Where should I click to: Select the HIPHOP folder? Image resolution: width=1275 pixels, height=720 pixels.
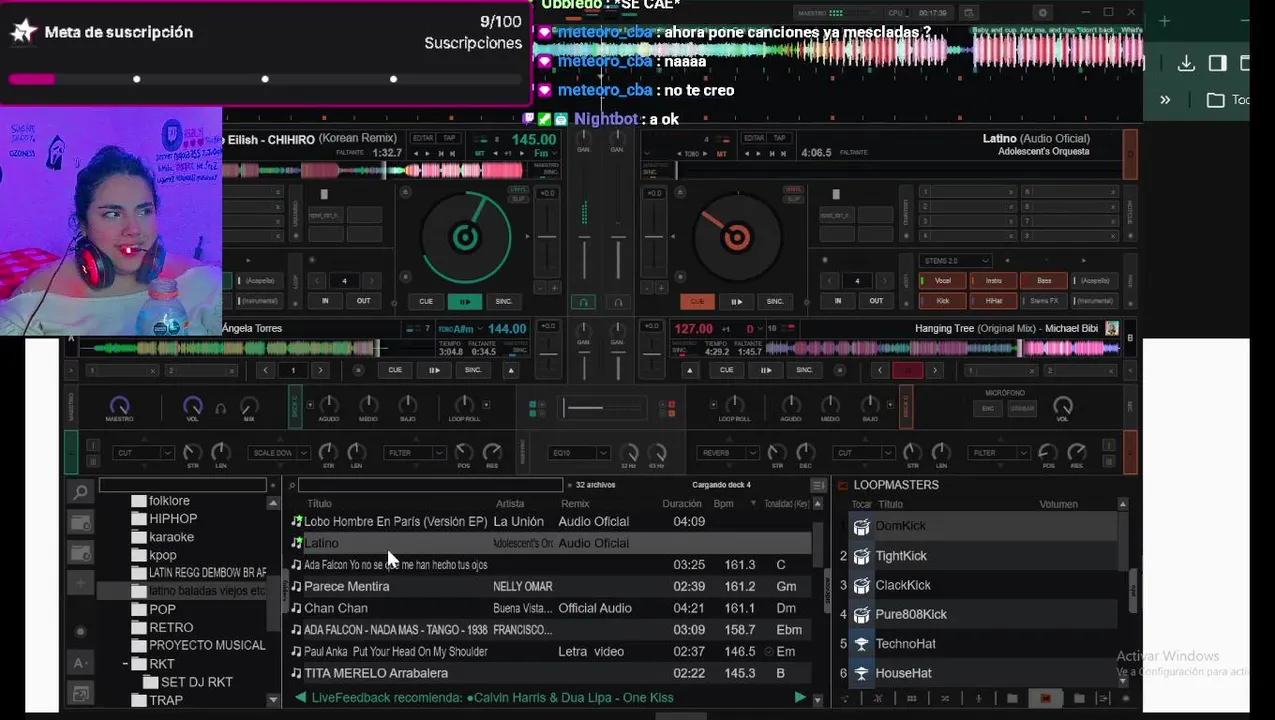point(173,519)
